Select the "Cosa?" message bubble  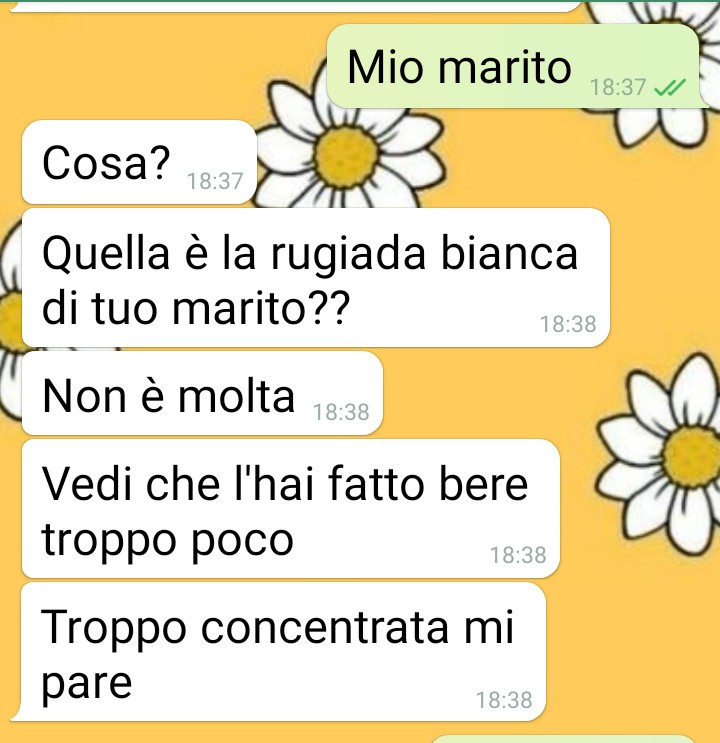tap(139, 162)
